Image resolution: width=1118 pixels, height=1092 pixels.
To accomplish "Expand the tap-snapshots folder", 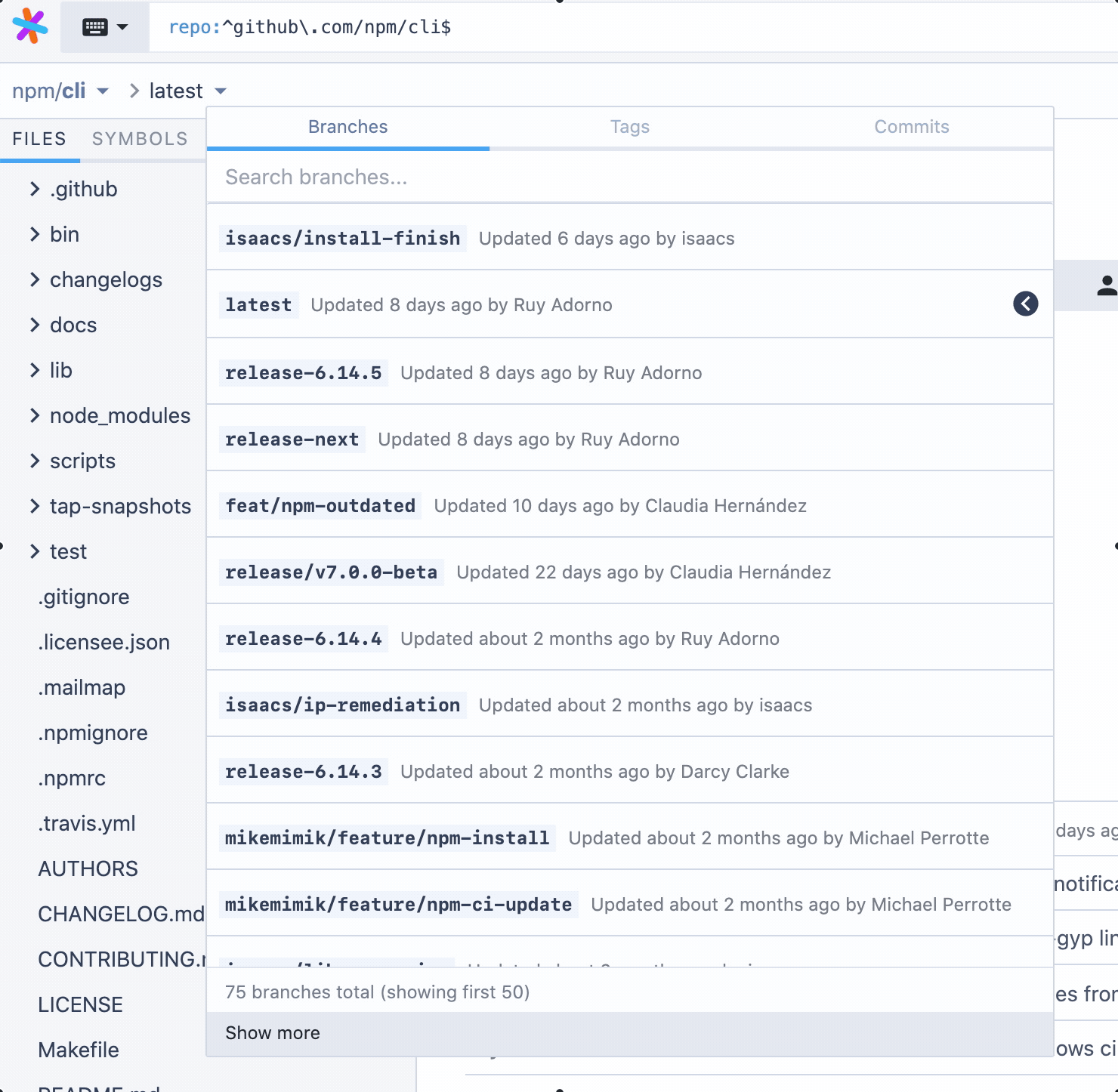I will click(x=110, y=506).
